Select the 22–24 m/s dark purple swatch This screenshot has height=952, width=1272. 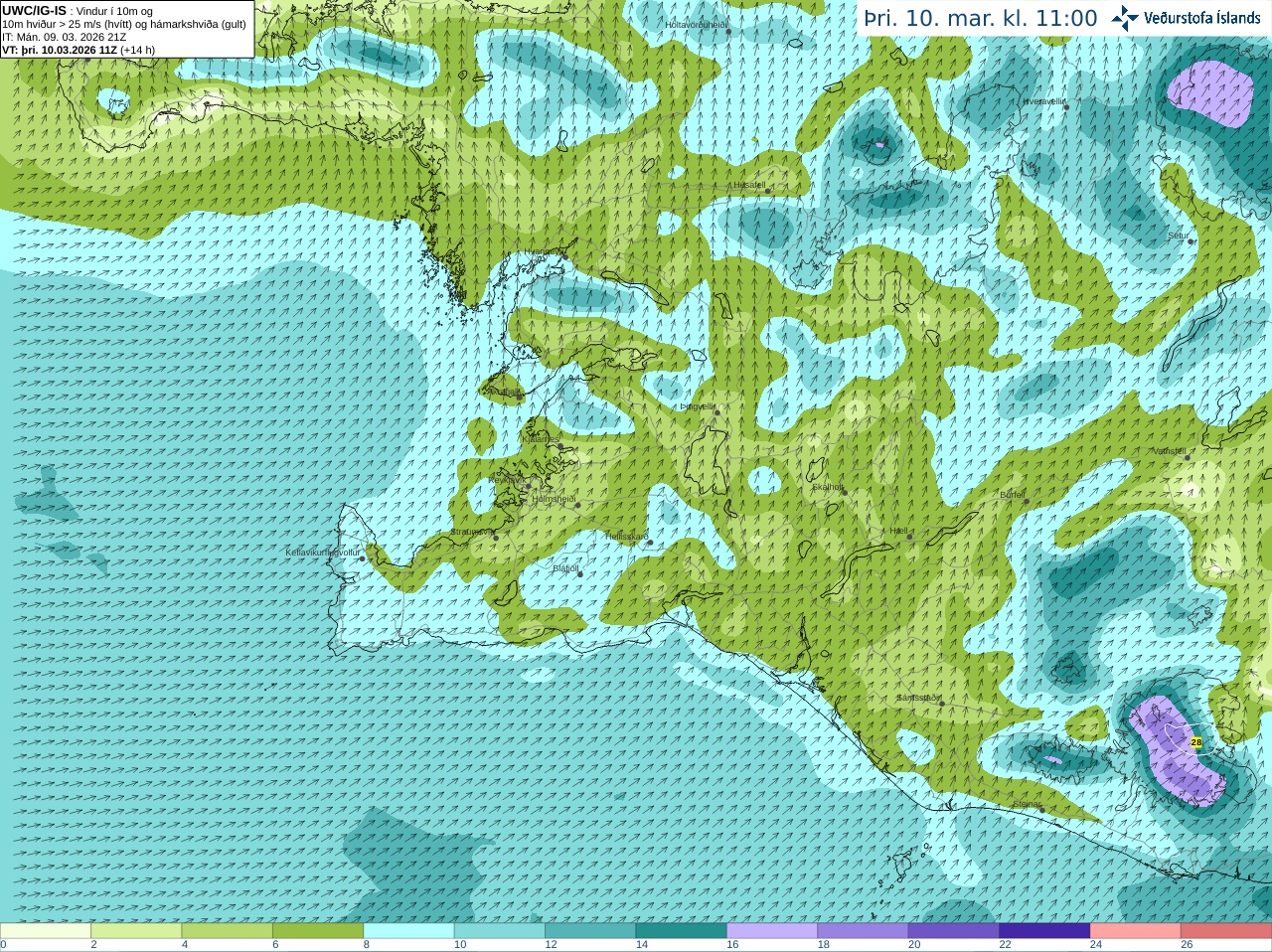(x=1043, y=931)
